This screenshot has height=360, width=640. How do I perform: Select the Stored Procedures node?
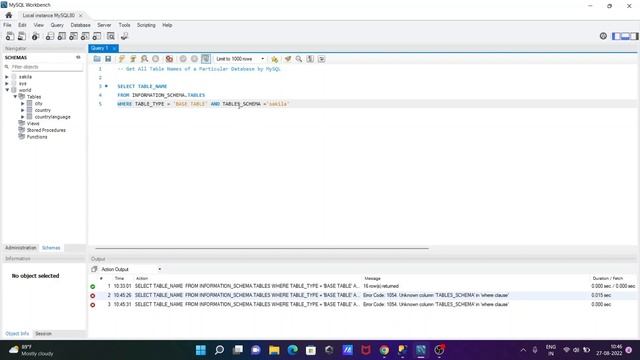[x=46, y=130]
